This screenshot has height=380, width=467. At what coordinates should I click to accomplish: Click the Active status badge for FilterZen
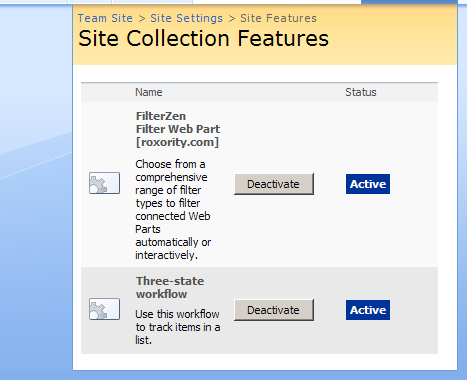tap(368, 184)
